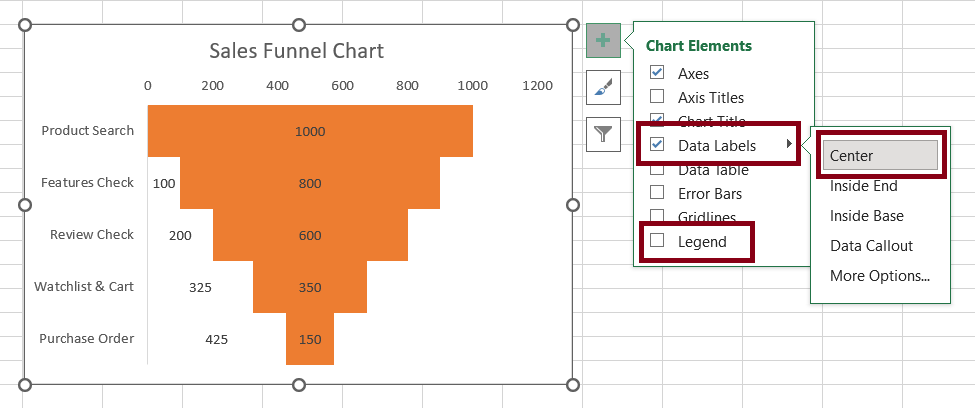Screen dimensions: 975x408
Task: Click the Sales Funnel Chart title
Action: pos(296,51)
